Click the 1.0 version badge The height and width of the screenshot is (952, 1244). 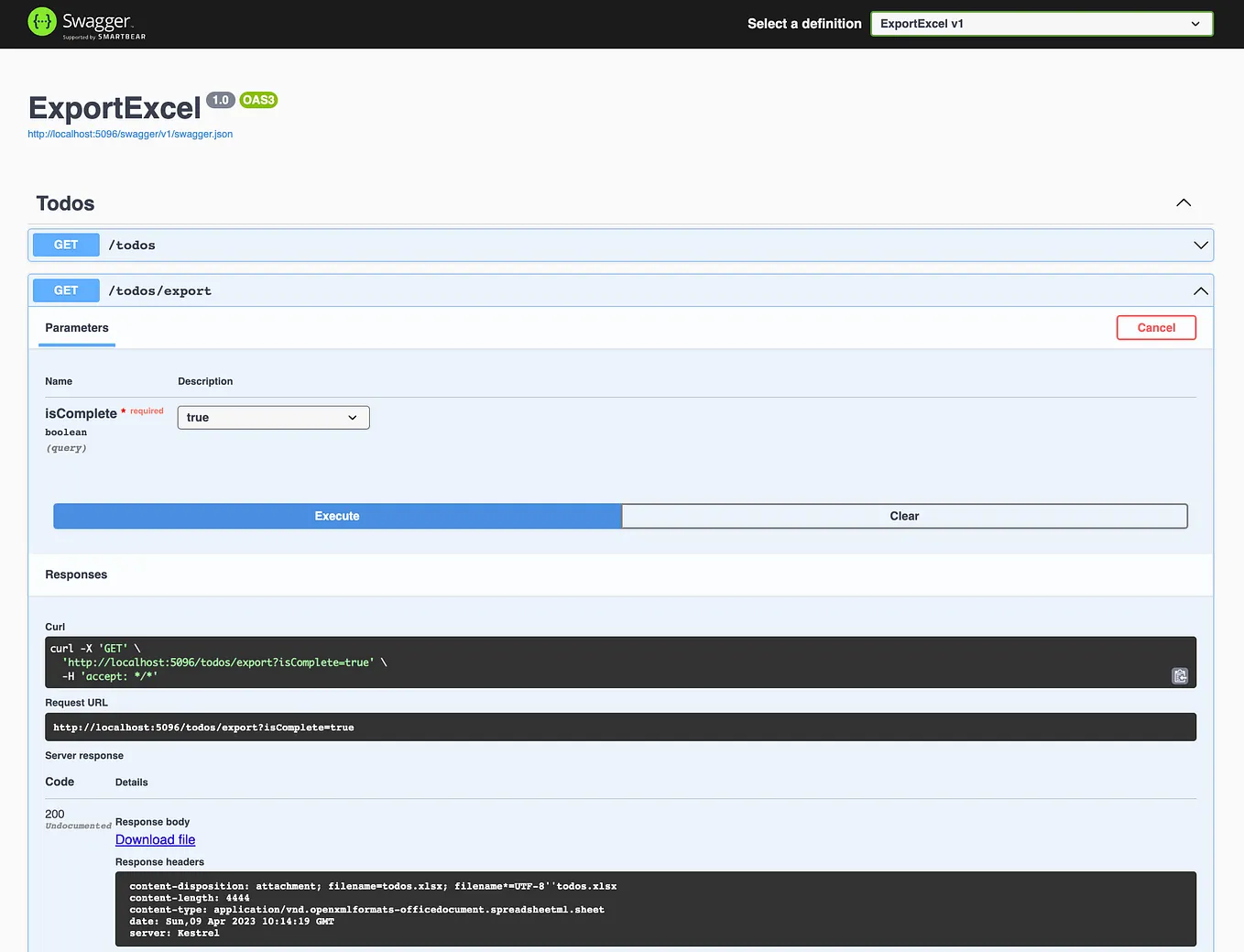(x=220, y=100)
